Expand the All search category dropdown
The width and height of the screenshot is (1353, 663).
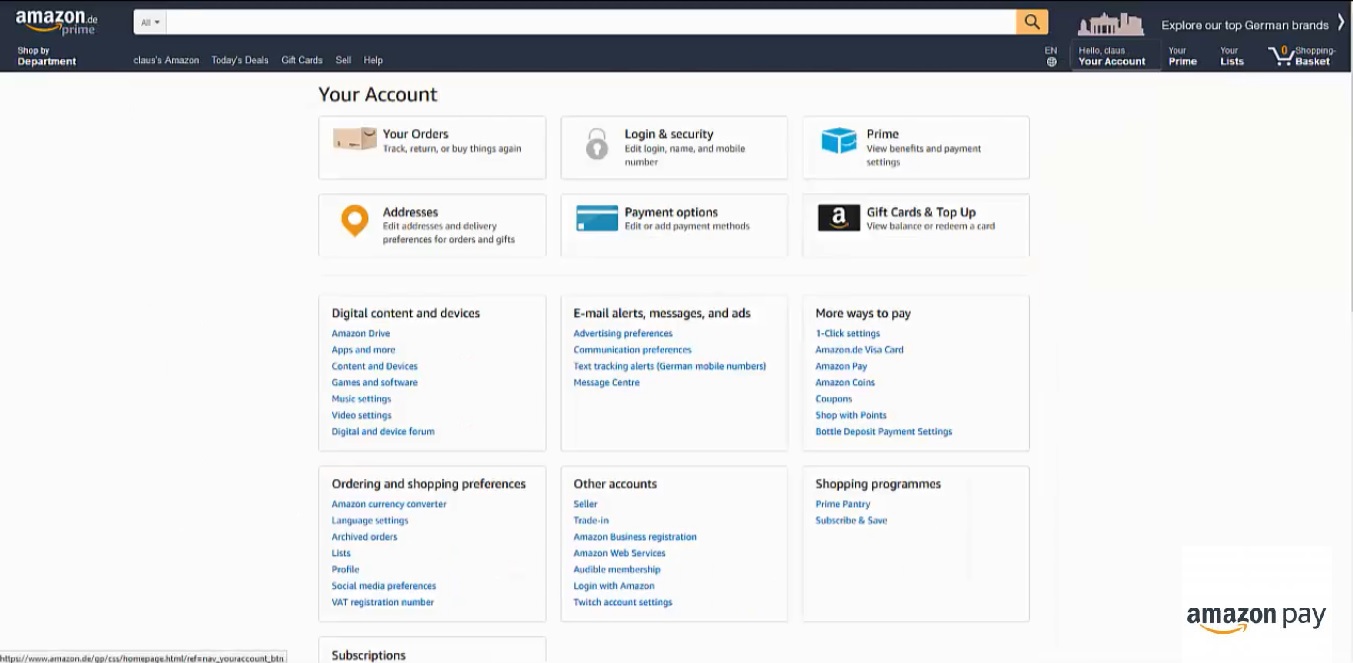click(x=150, y=22)
